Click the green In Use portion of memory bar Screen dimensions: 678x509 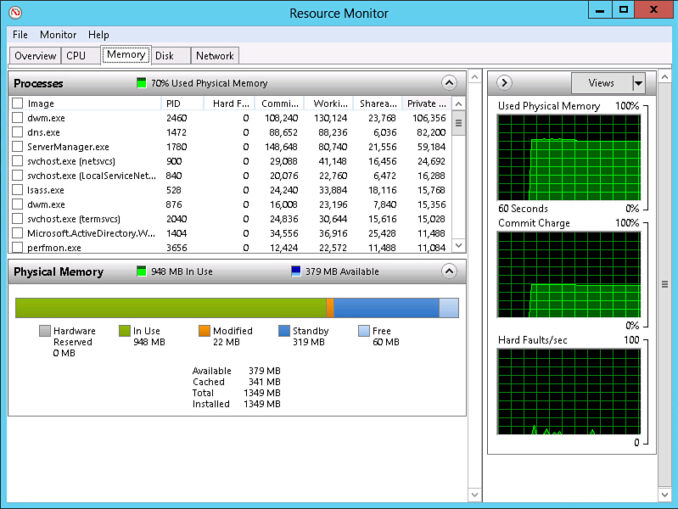click(171, 308)
